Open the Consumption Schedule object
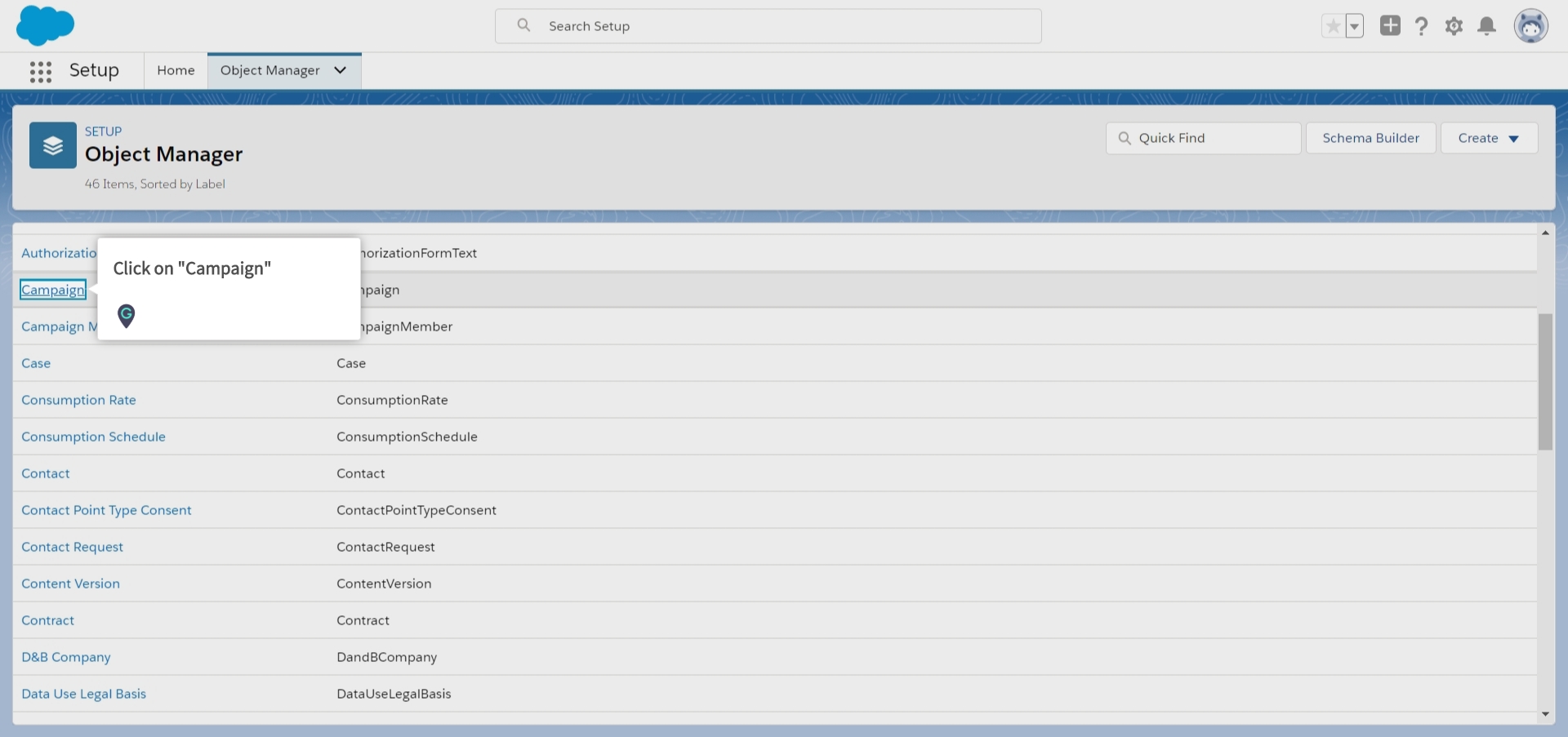 click(x=93, y=437)
